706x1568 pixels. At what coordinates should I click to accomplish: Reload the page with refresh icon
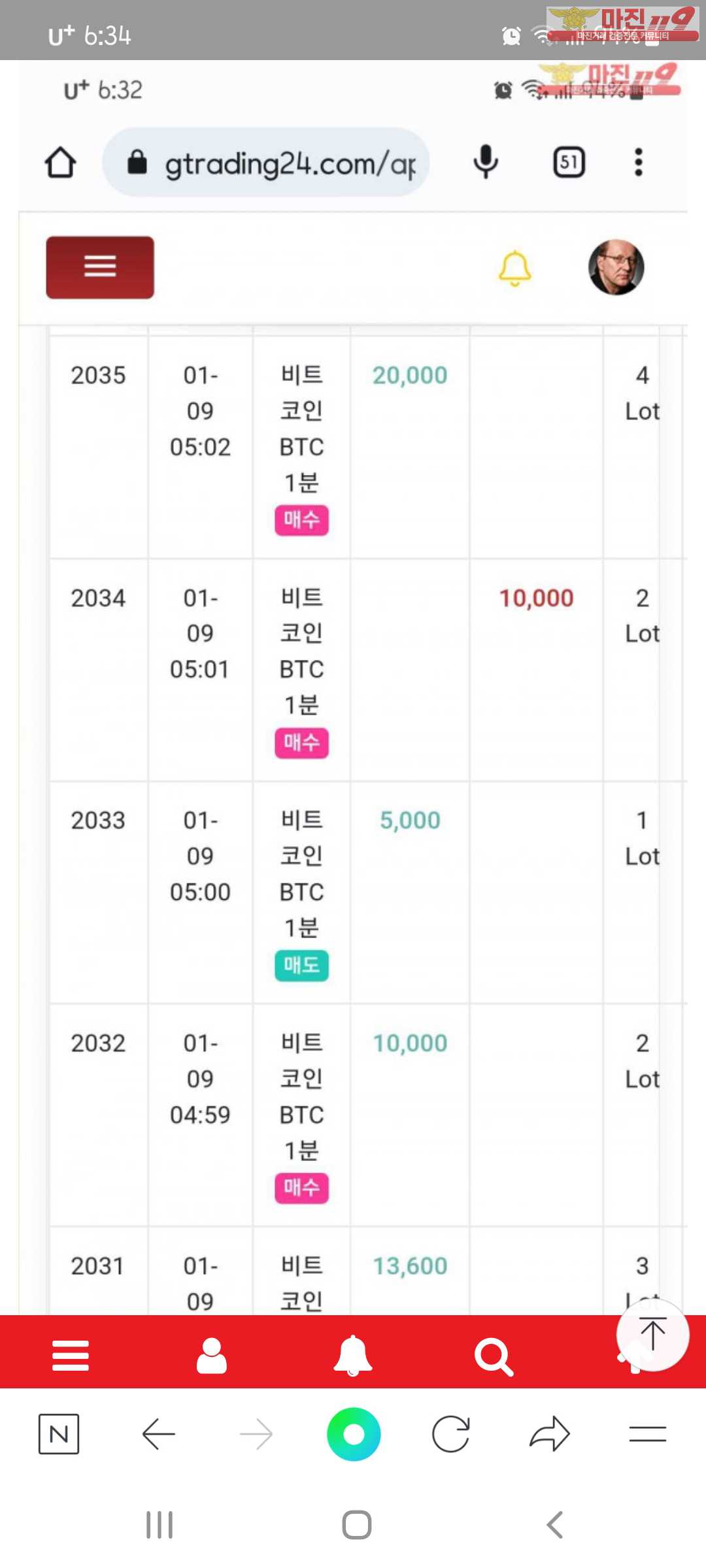click(451, 1434)
